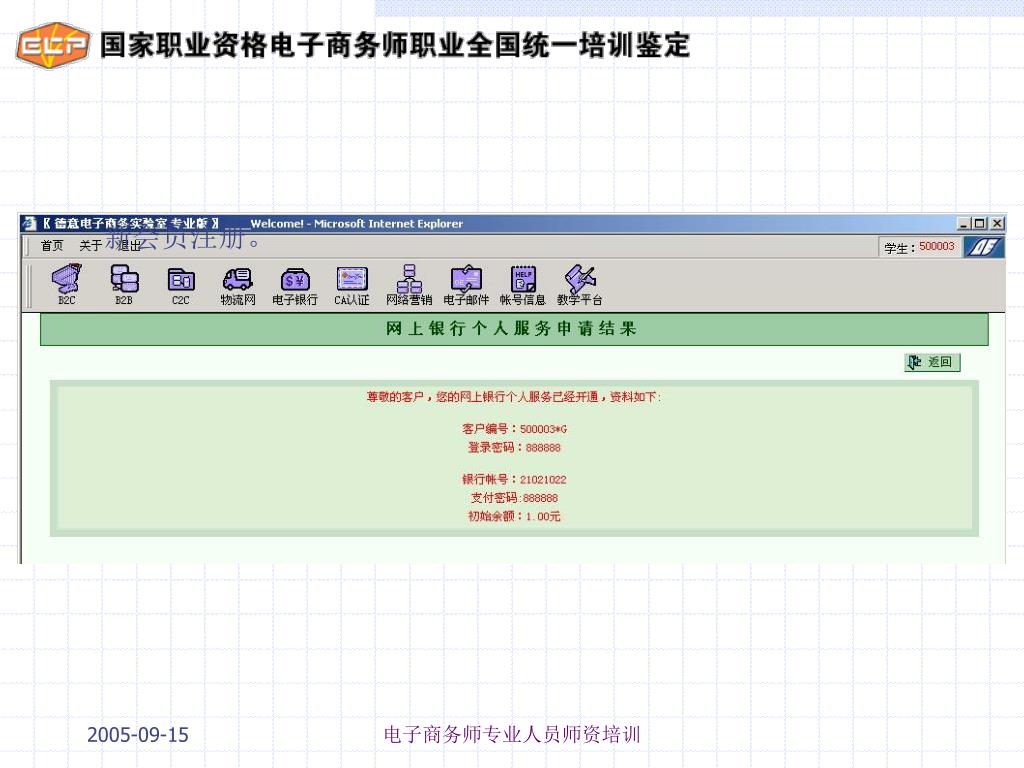
Task: Click the 网上银行个人服务申请结果 heading
Action: pos(511,328)
